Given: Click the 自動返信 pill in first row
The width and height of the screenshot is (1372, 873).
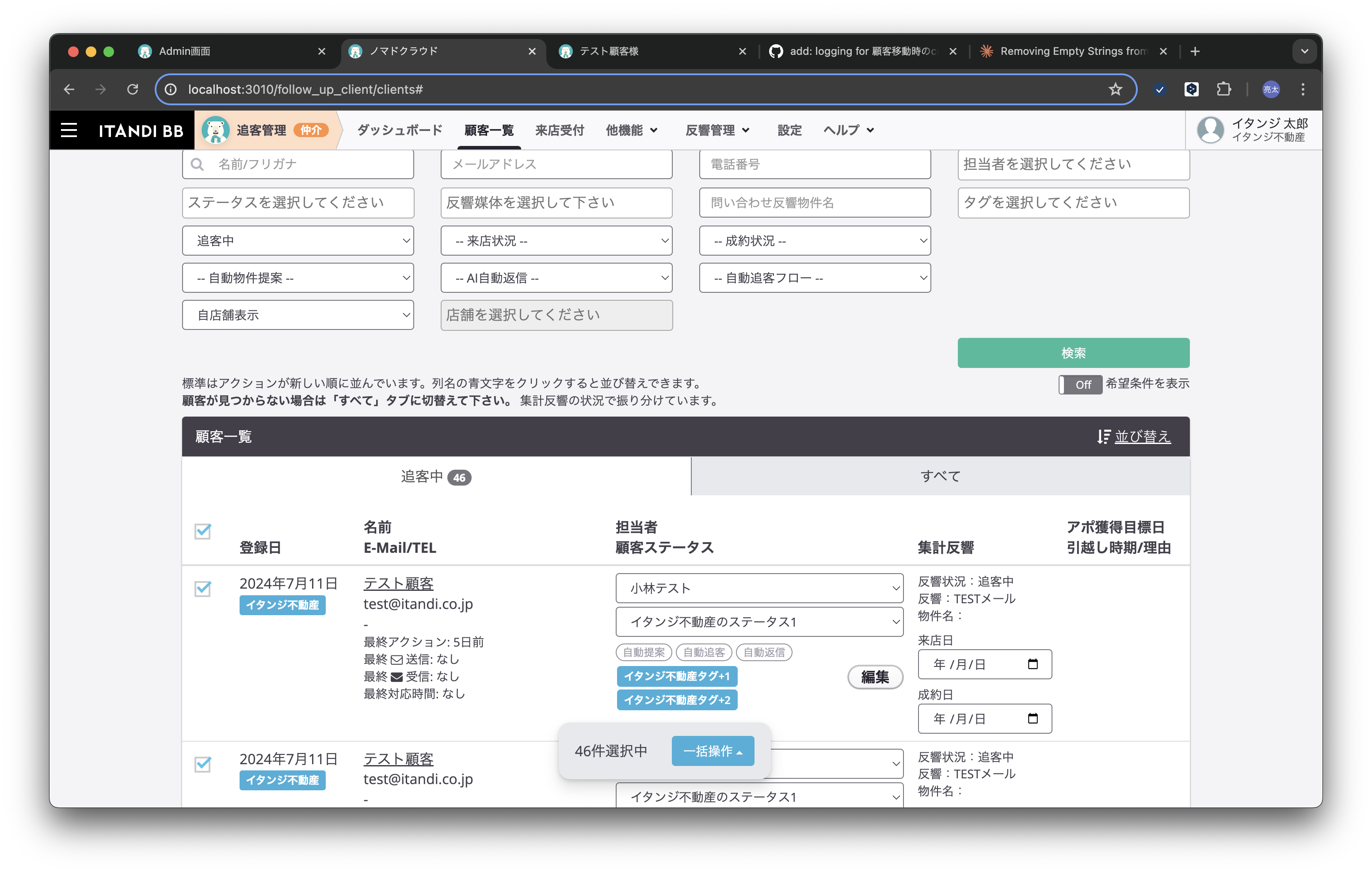Looking at the screenshot, I should [764, 652].
